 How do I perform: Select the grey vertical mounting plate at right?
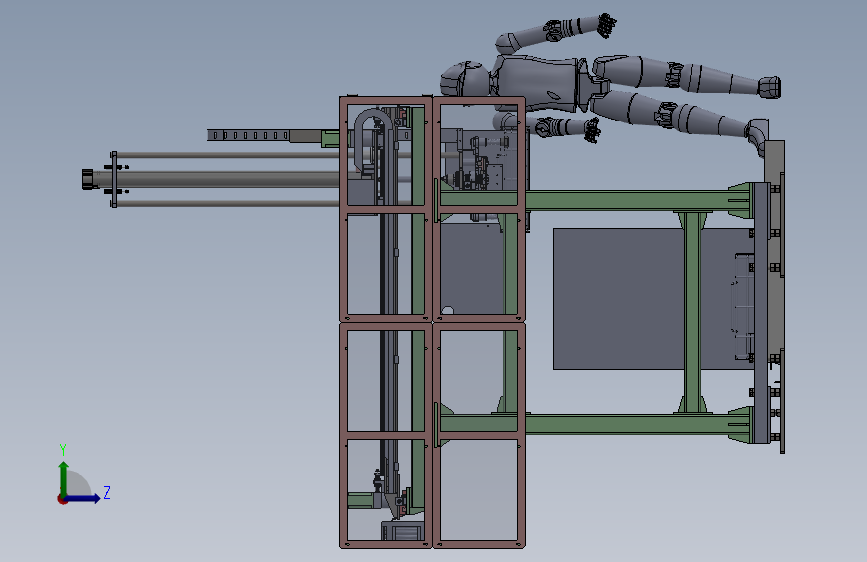point(761,313)
